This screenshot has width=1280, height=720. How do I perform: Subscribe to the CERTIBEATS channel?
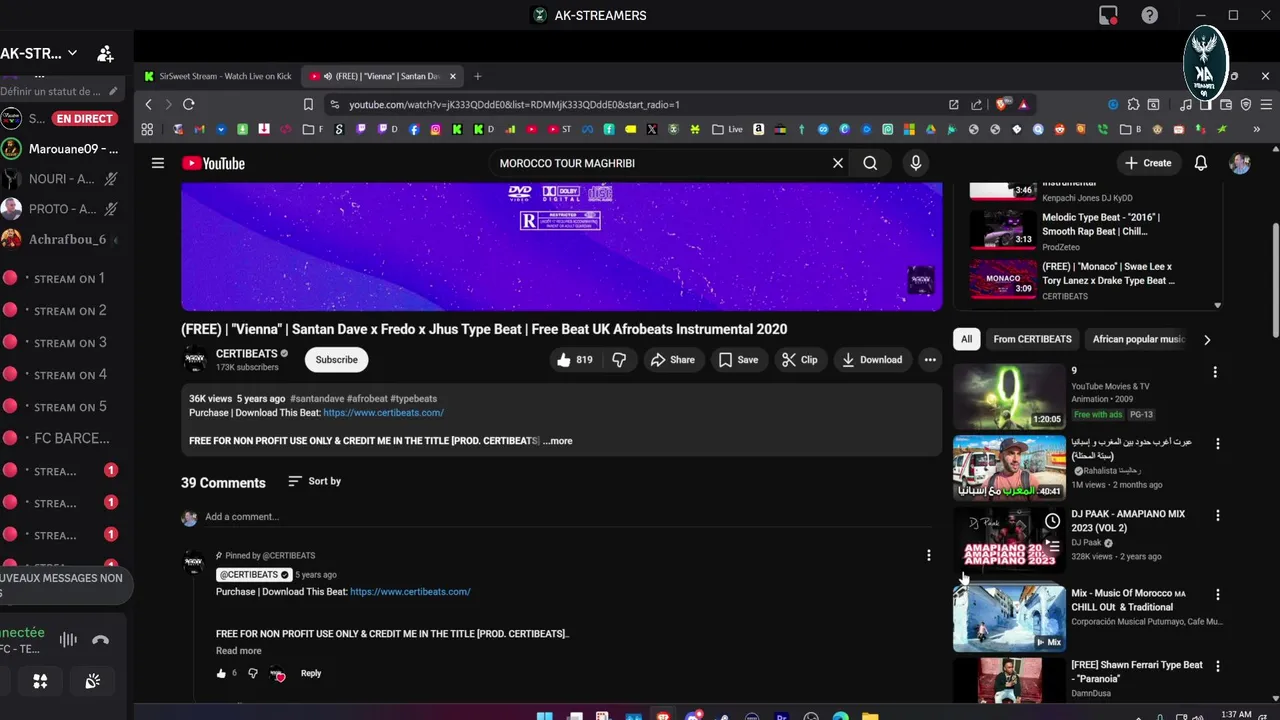click(x=336, y=360)
